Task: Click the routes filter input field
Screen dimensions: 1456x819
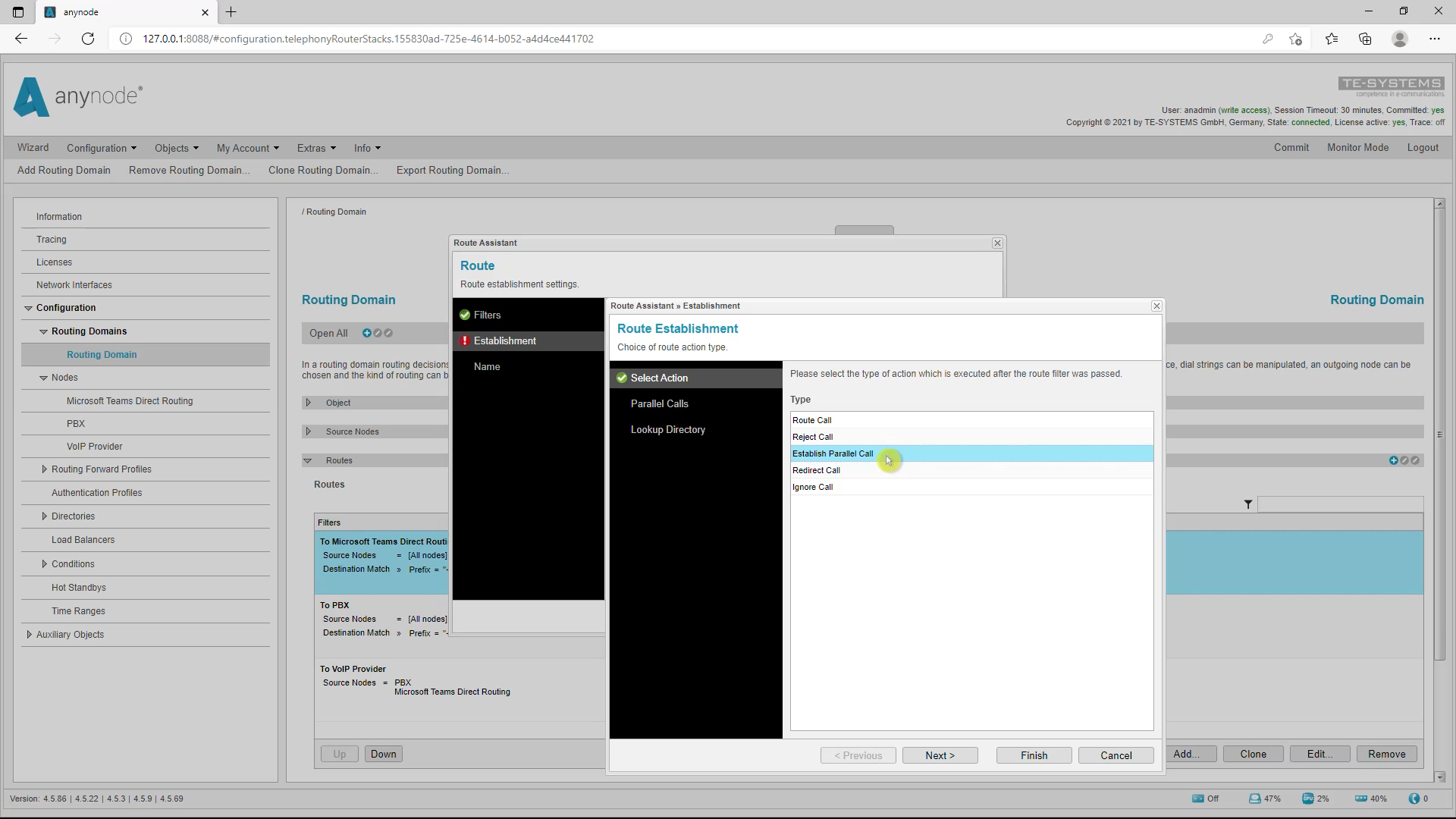Action: pyautogui.click(x=1340, y=504)
